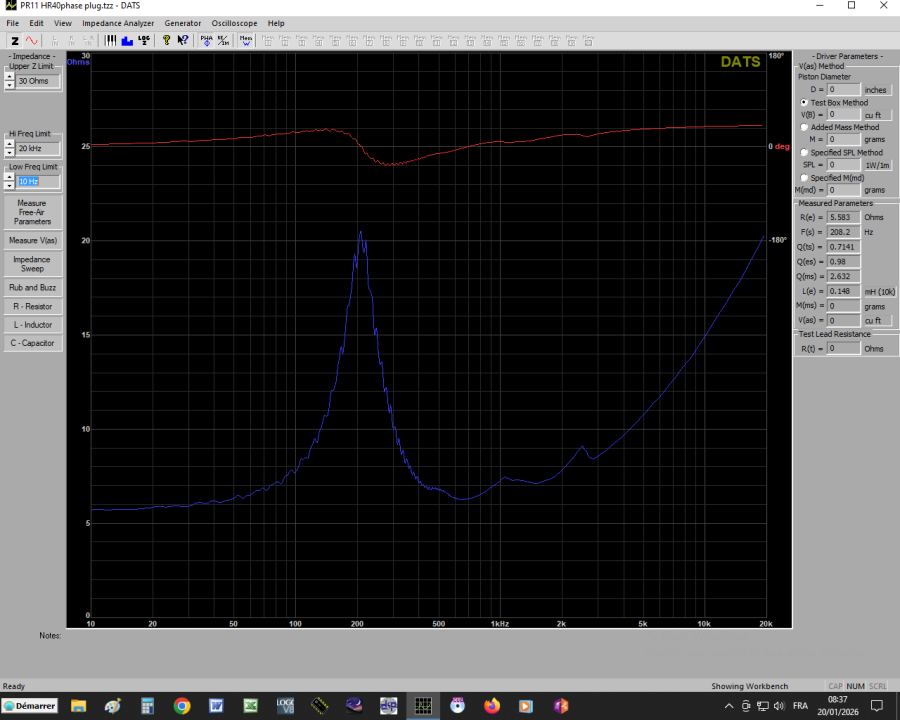Image resolution: width=900 pixels, height=720 pixels.
Task: Open the Oscilloscope menu
Action: click(x=234, y=23)
